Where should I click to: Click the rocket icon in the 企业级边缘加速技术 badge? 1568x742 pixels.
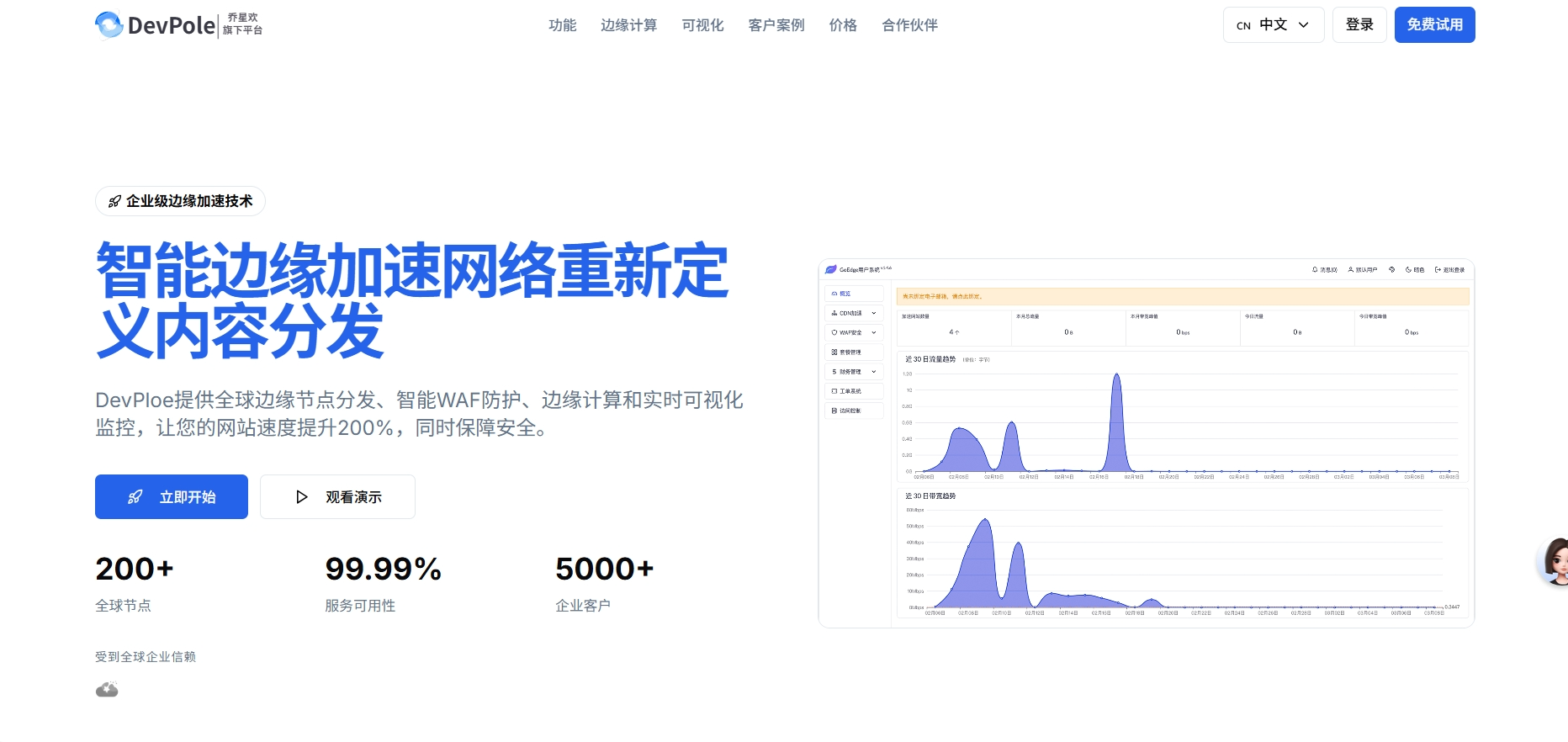coord(115,202)
